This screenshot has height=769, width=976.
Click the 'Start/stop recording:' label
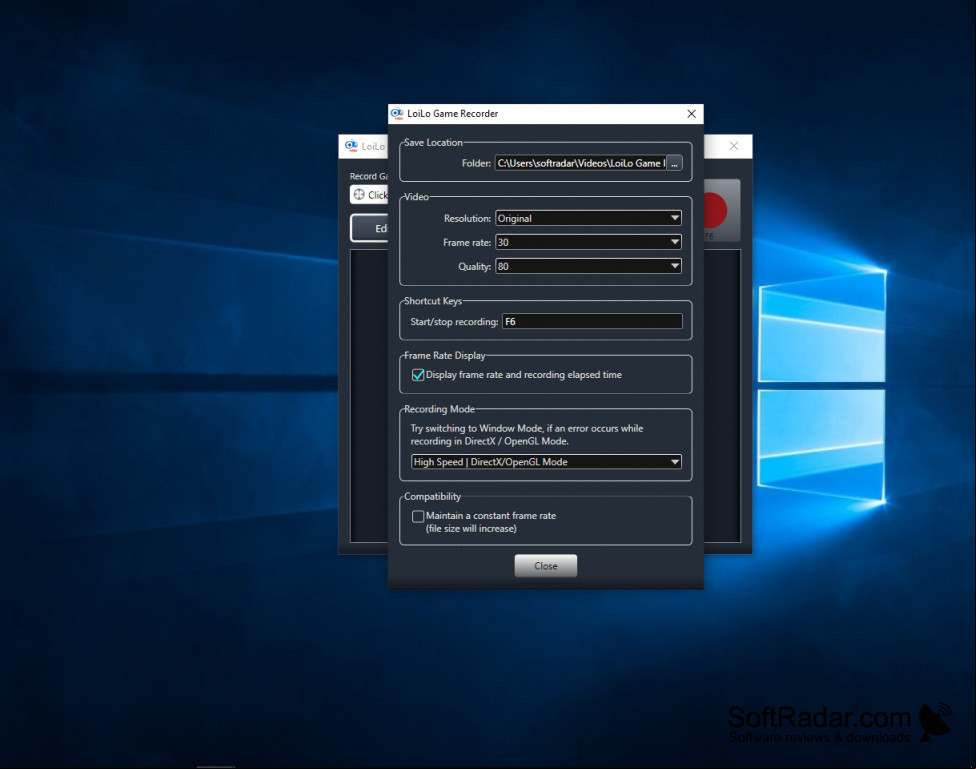point(454,322)
